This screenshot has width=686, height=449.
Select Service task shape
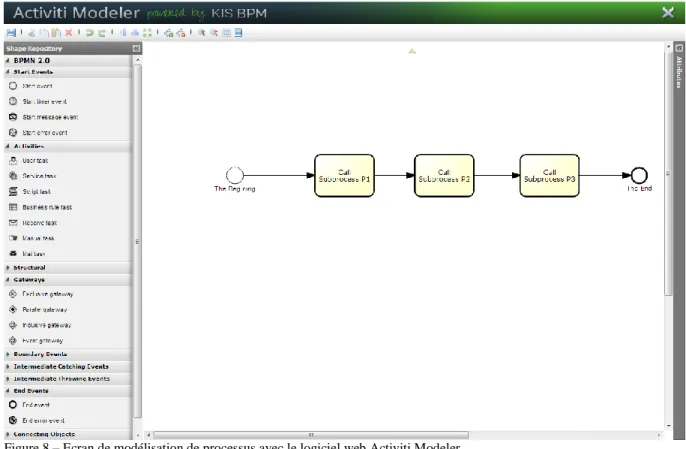tap(32, 176)
